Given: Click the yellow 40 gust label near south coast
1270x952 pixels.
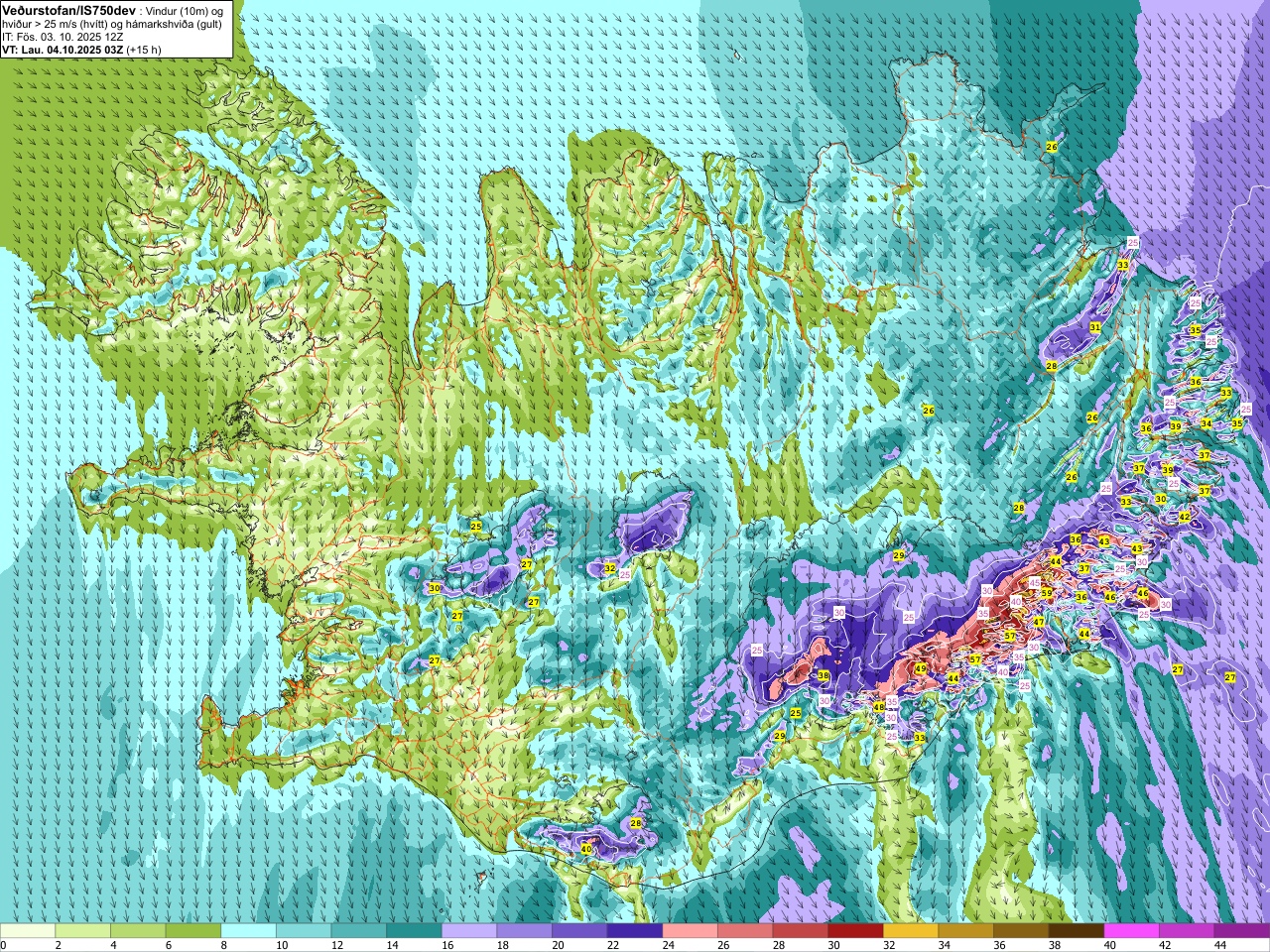Looking at the screenshot, I should coord(586,849).
